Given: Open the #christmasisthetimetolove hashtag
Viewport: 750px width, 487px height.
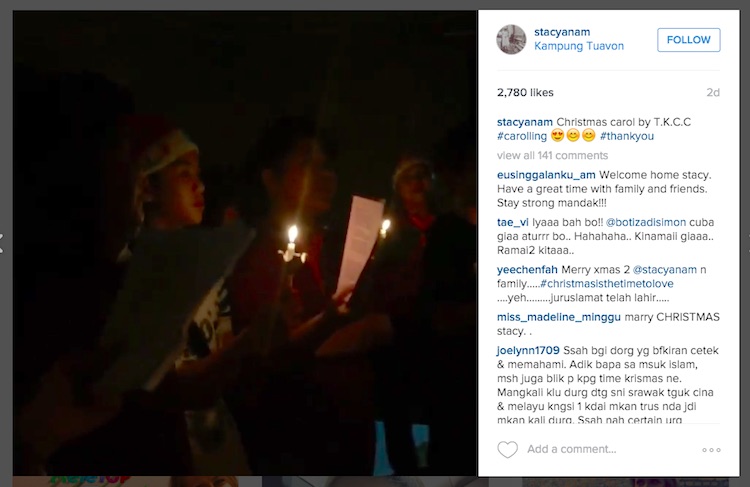Looking at the screenshot, I should [607, 284].
